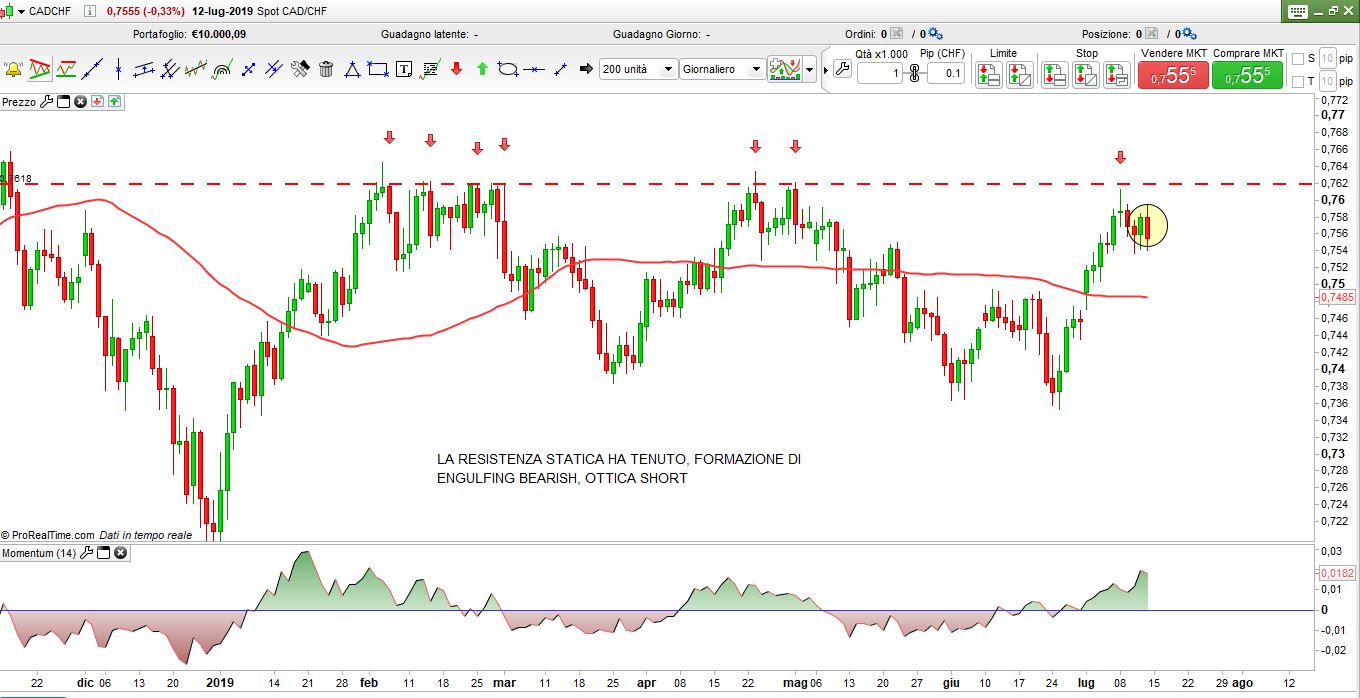The image size is (1360, 698).
Task: Activate the text annotation tool
Action: pyautogui.click(x=404, y=70)
